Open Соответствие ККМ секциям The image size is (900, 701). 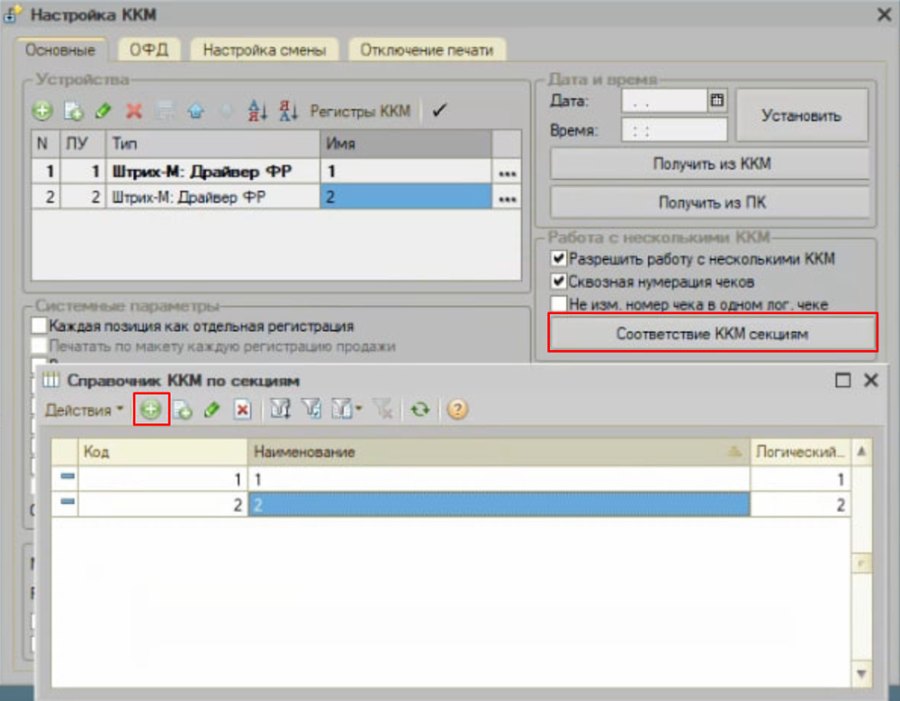pos(712,333)
